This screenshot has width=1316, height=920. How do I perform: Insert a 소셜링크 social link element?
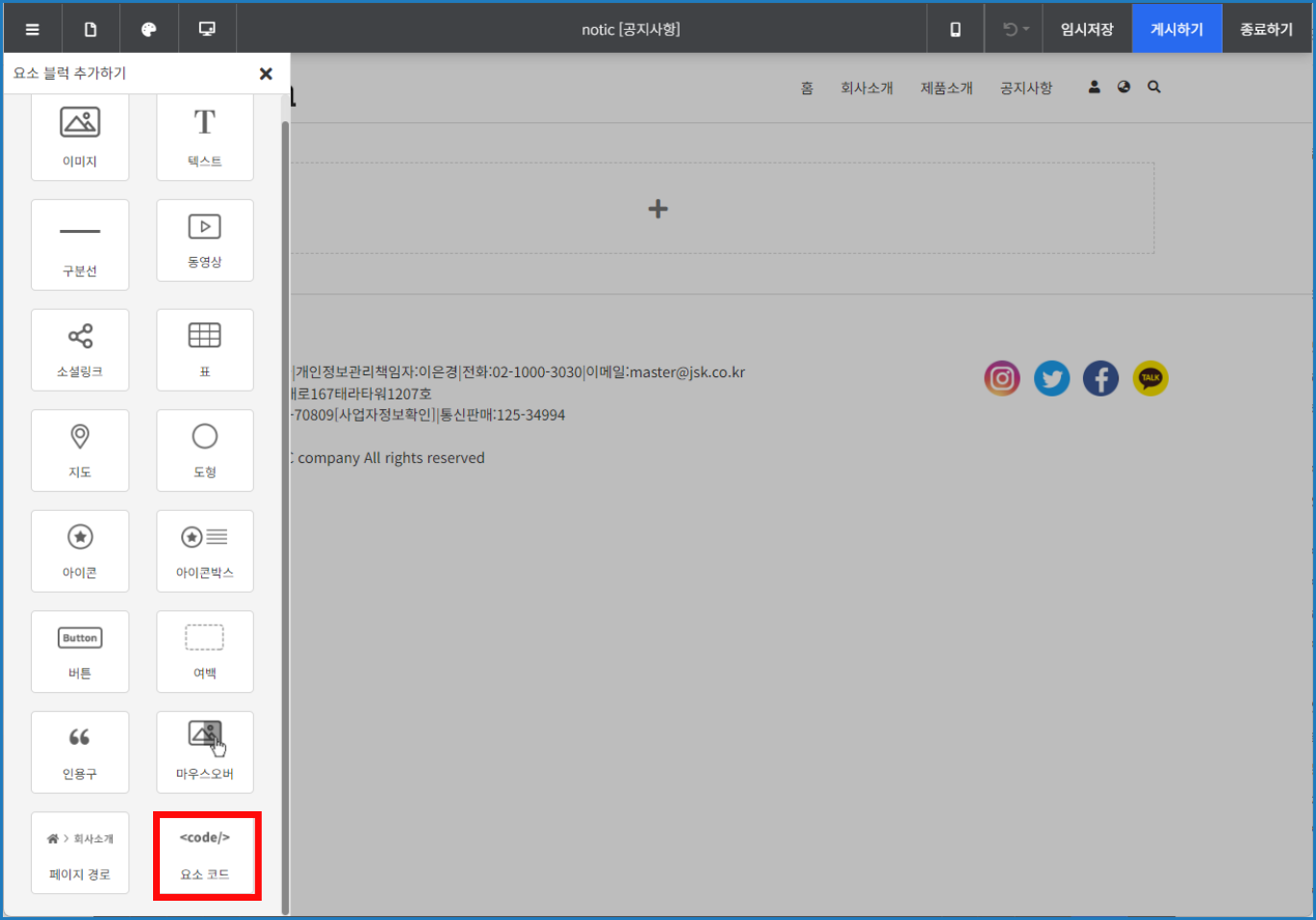[x=80, y=349]
